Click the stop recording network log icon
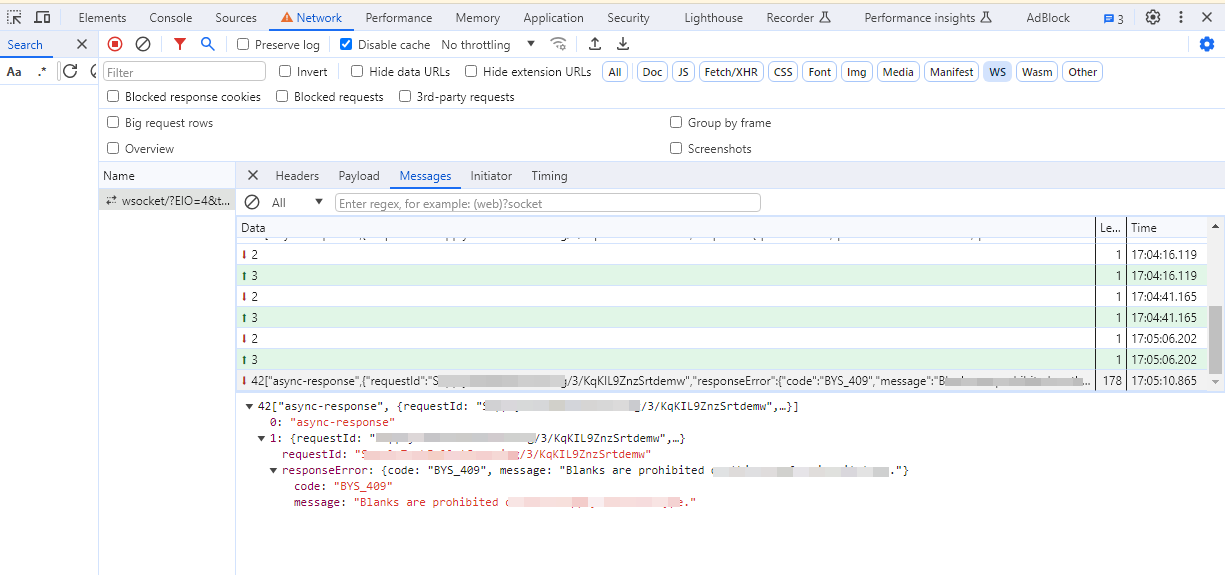This screenshot has height=575, width=1225. click(115, 44)
